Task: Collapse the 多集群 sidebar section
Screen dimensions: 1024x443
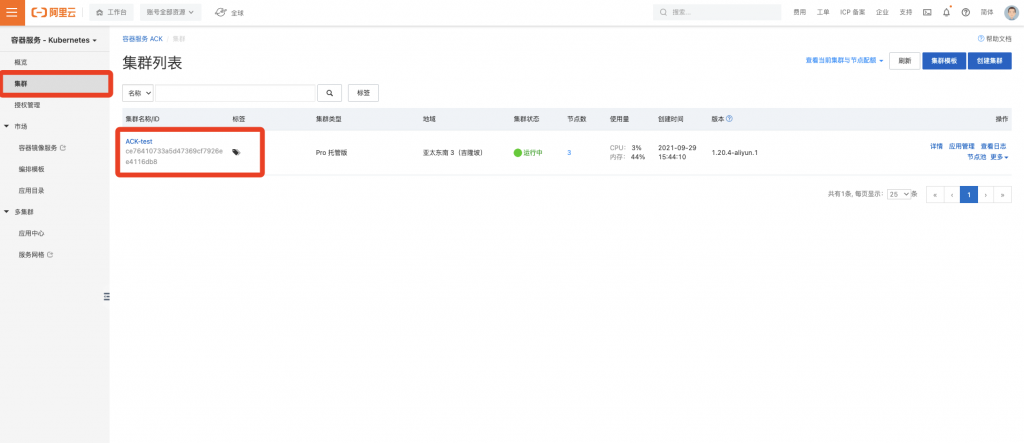Action: click(x=7, y=212)
